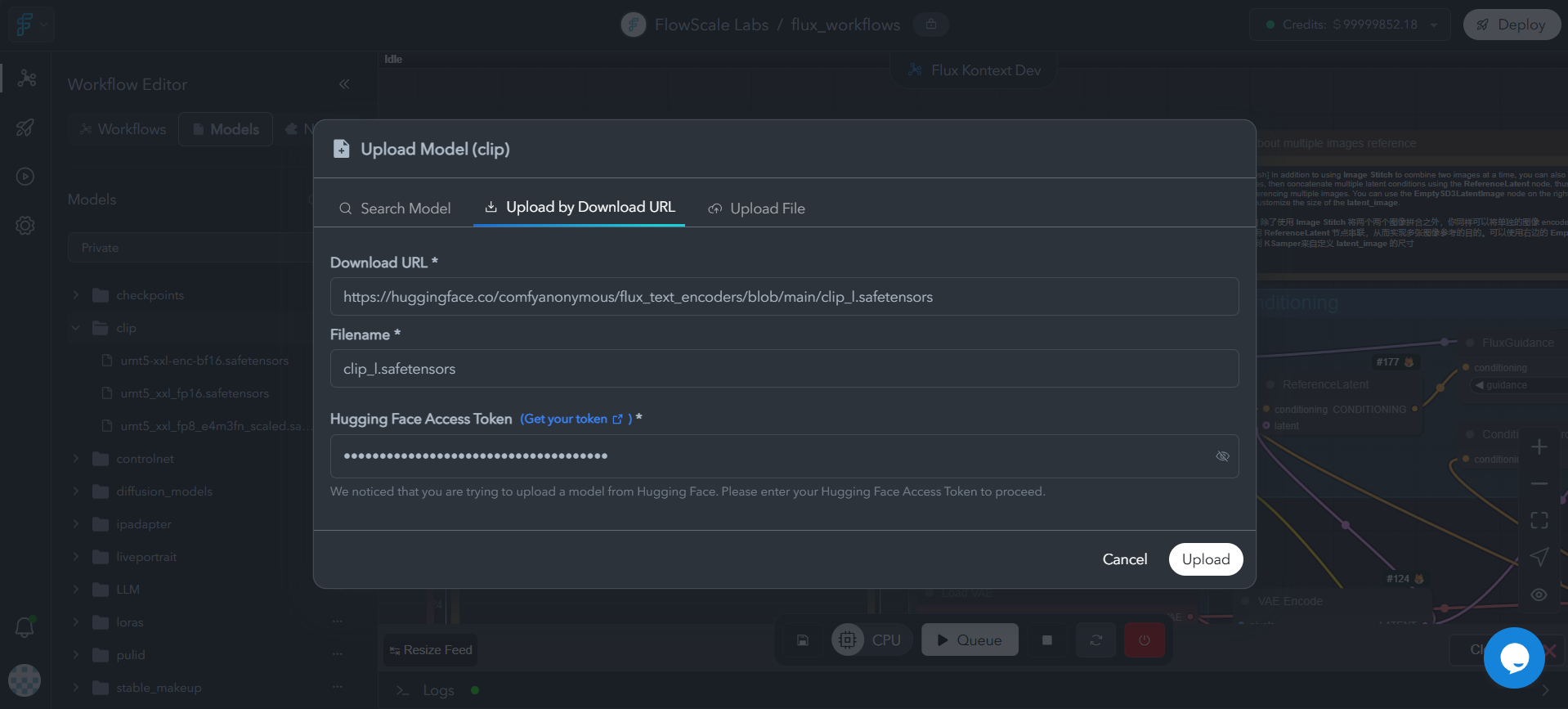Open the Models tab in the editor

coord(226,129)
